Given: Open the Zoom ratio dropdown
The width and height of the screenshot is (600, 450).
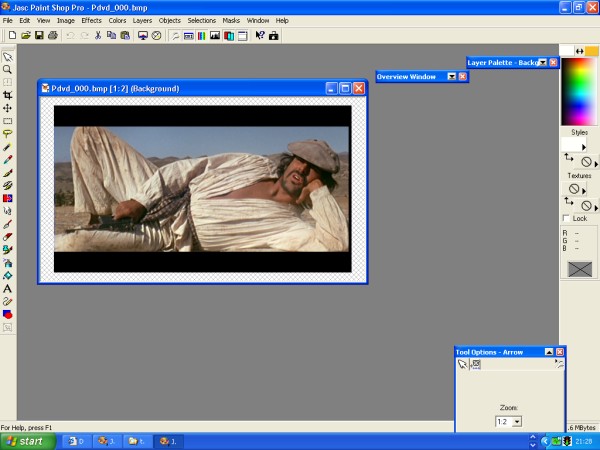Looking at the screenshot, I should (517, 422).
